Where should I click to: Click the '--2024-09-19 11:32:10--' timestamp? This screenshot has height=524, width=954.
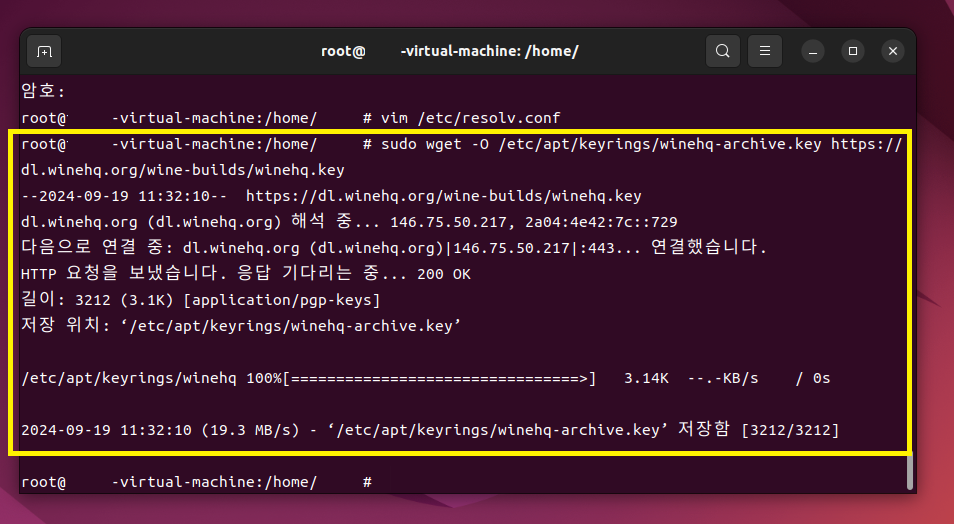point(124,196)
